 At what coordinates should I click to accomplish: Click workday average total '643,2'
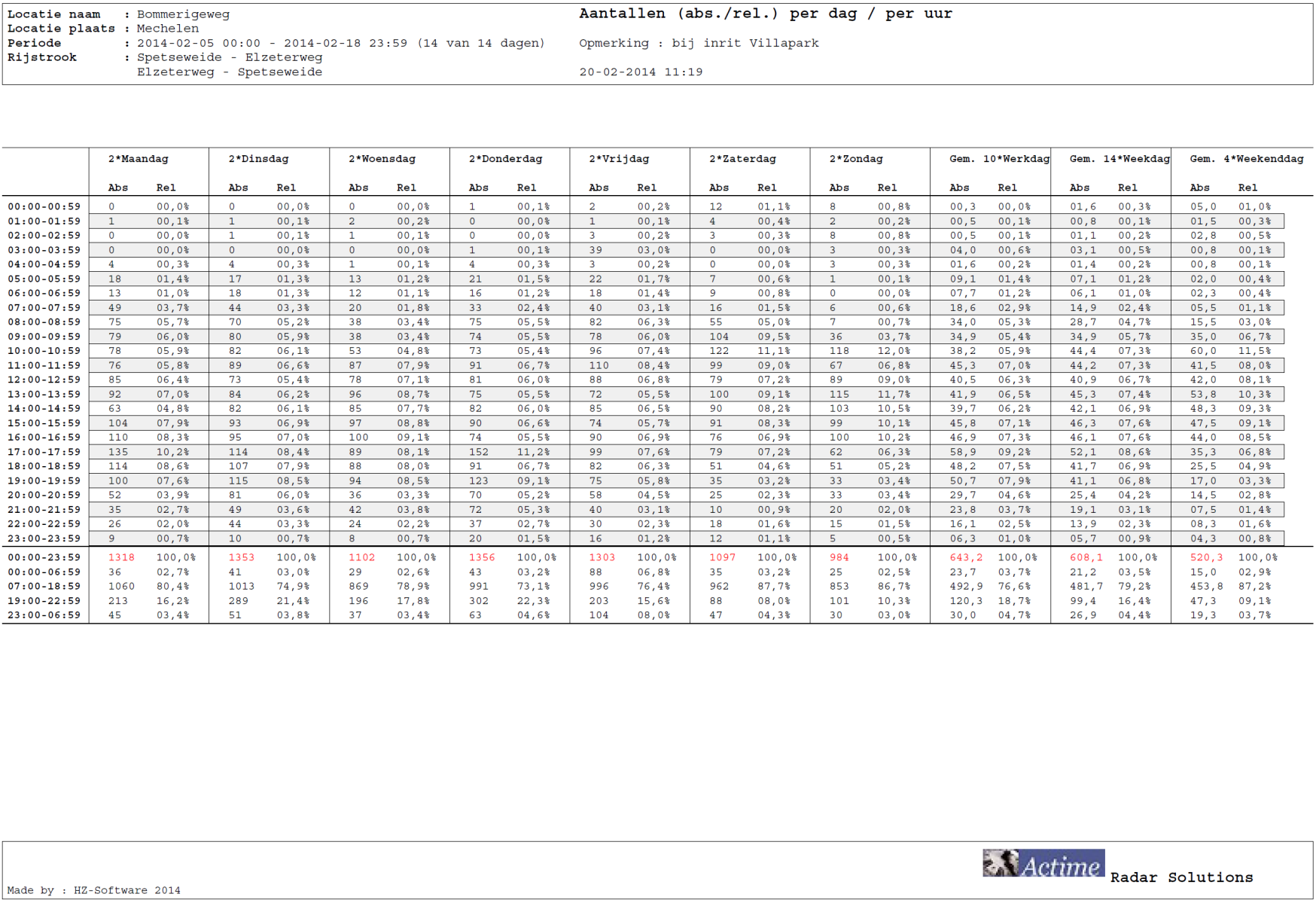click(966, 557)
